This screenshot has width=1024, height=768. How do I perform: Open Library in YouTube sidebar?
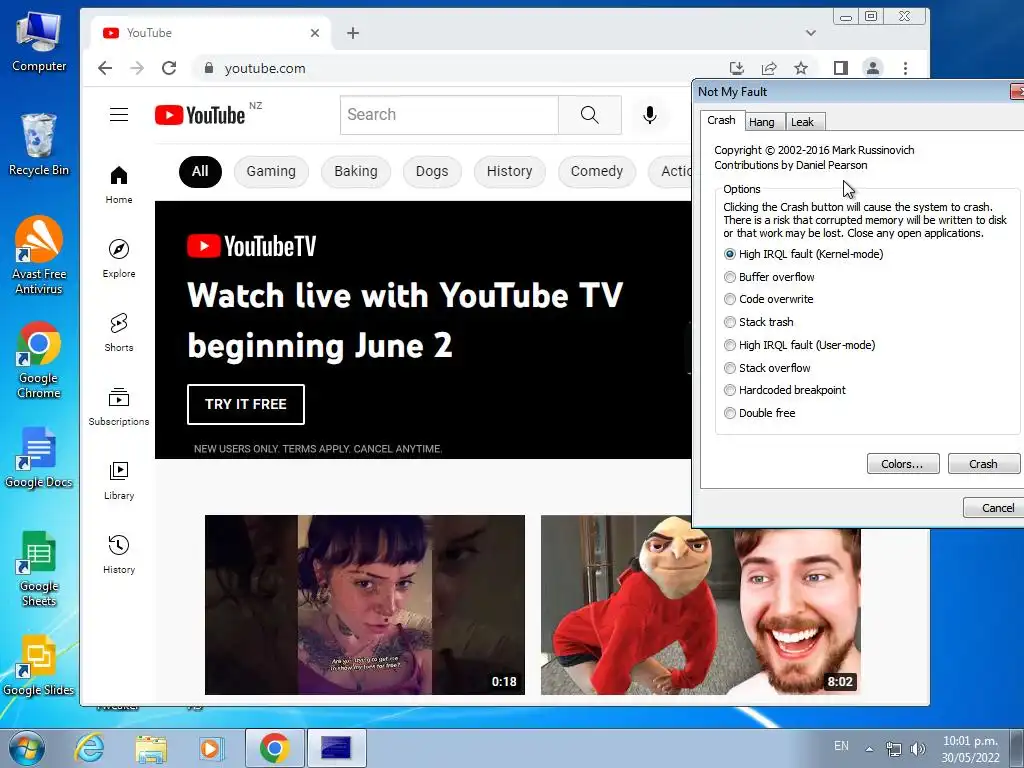tap(119, 481)
